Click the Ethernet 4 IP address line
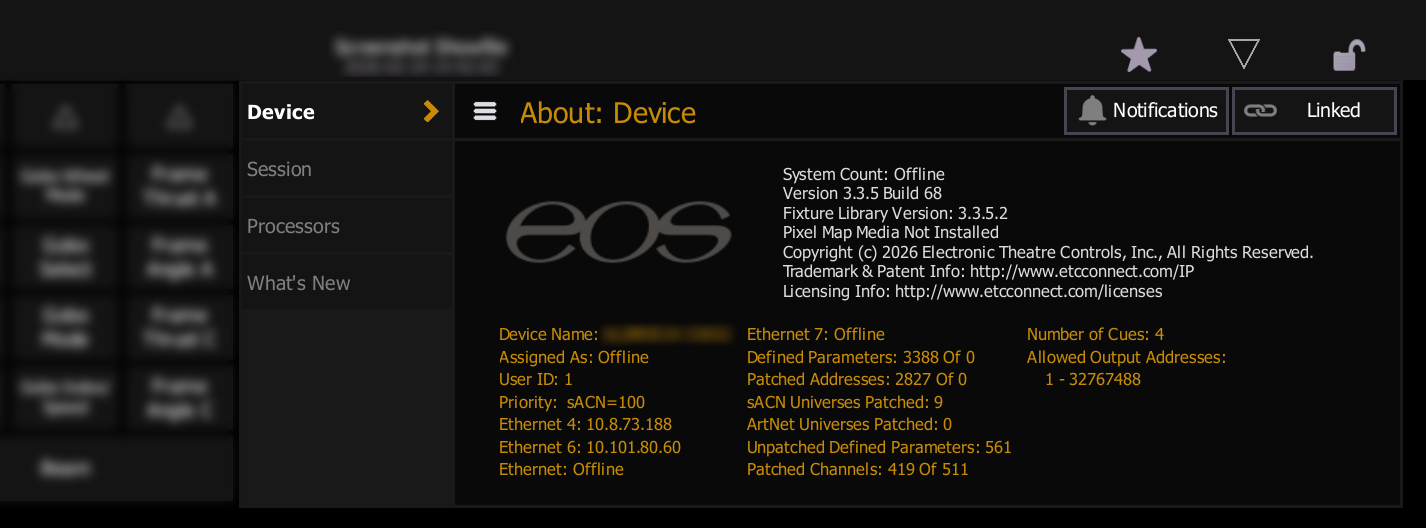Viewport: 1426px width, 528px height. point(585,425)
